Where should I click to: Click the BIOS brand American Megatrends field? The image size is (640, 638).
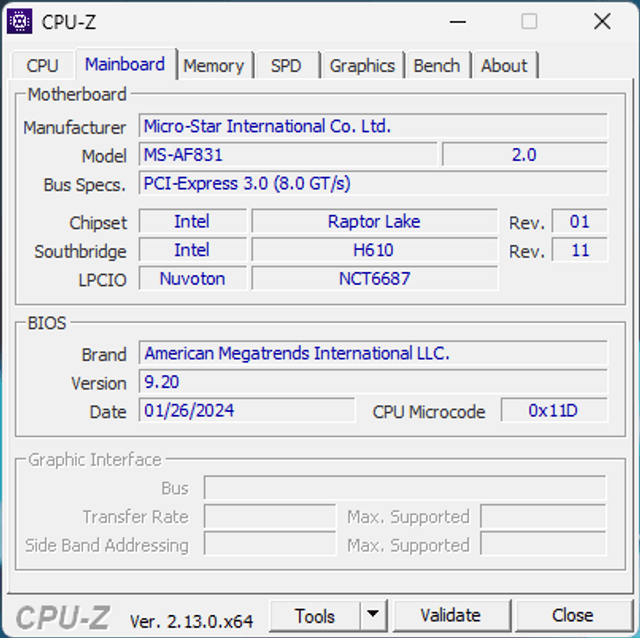click(373, 353)
